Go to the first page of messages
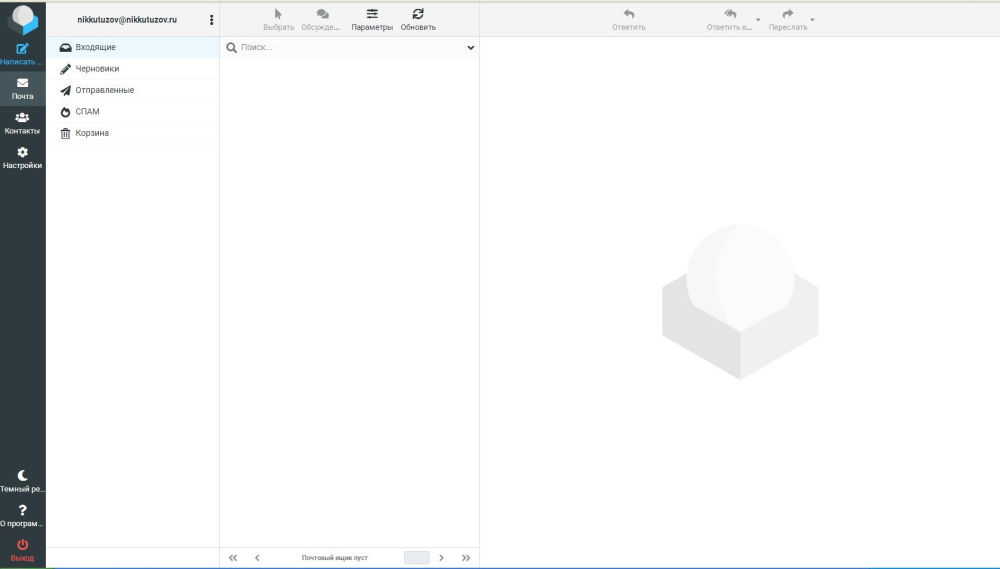Screen dimensions: 1000x569 point(233,558)
